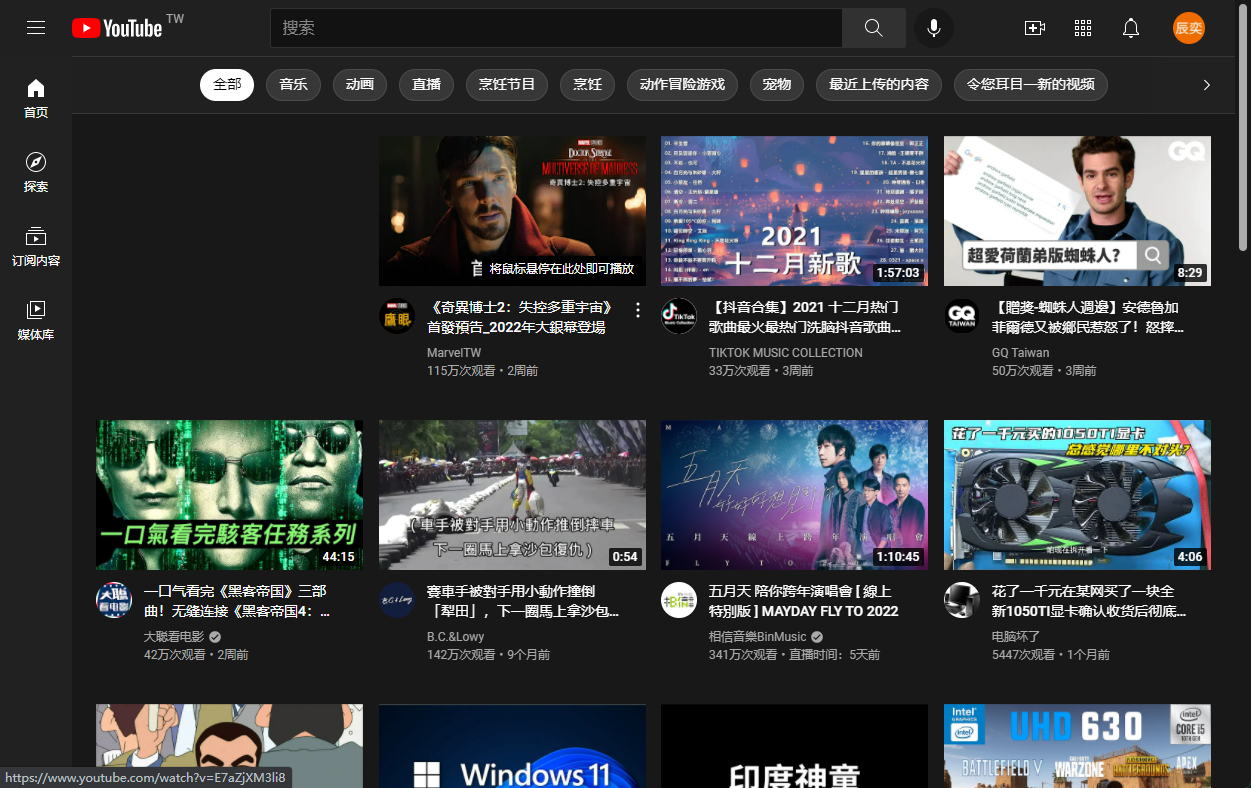Switch filter to 最近上传的内容
1251x788 pixels.
[x=879, y=85]
